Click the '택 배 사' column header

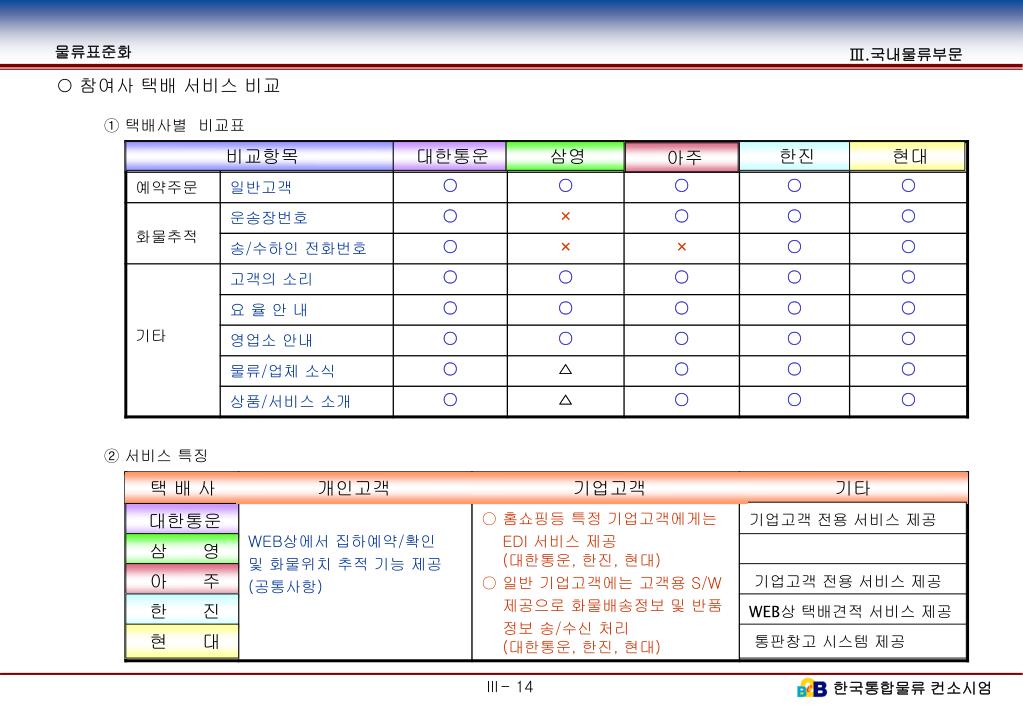coord(182,488)
